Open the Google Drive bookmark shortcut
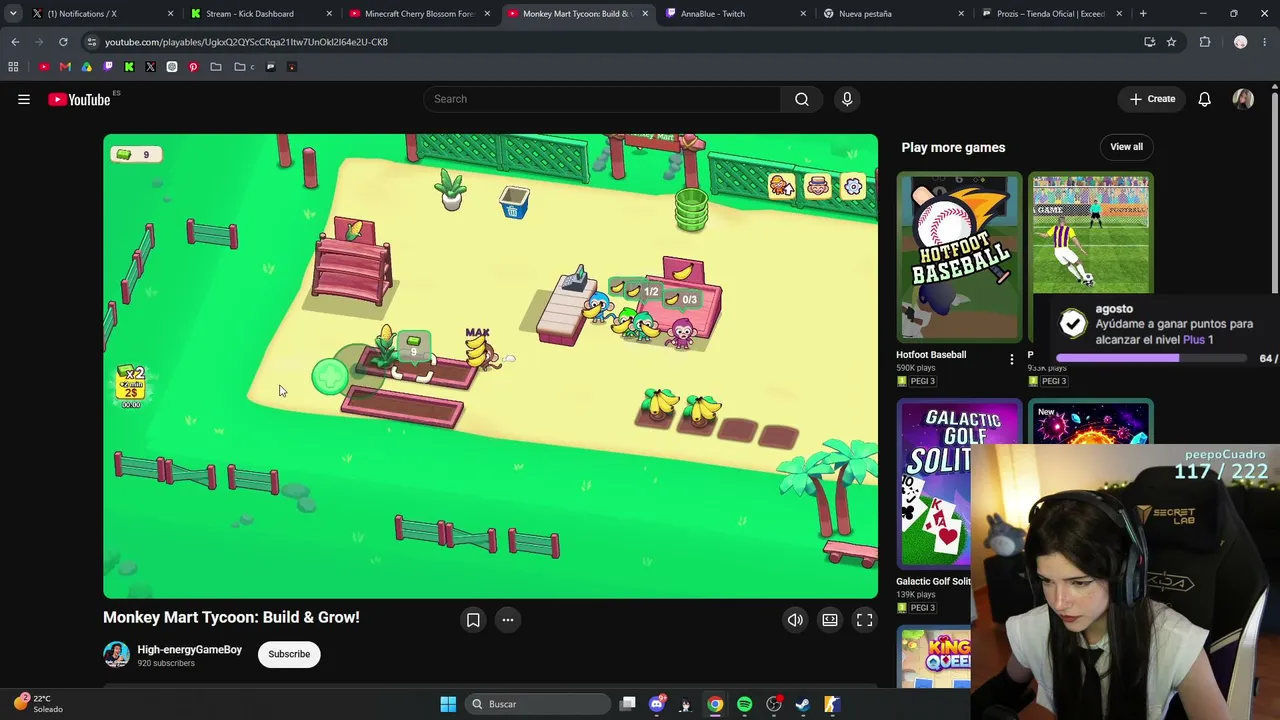The width and height of the screenshot is (1280, 720). click(x=87, y=67)
